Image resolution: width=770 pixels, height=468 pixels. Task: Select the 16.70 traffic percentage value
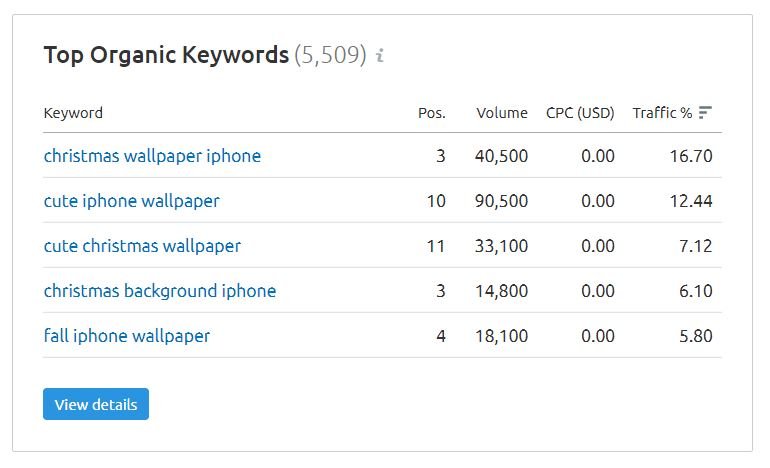click(691, 156)
